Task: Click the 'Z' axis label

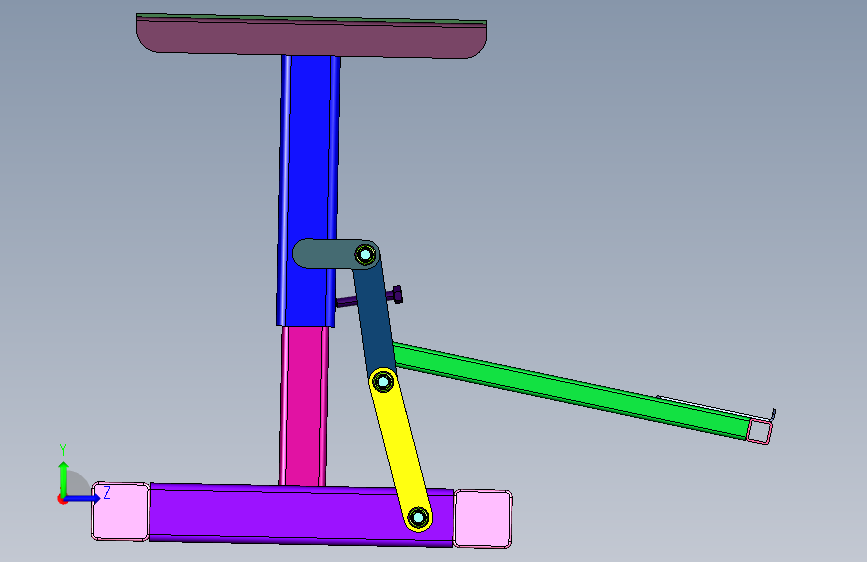Action: tap(107, 492)
